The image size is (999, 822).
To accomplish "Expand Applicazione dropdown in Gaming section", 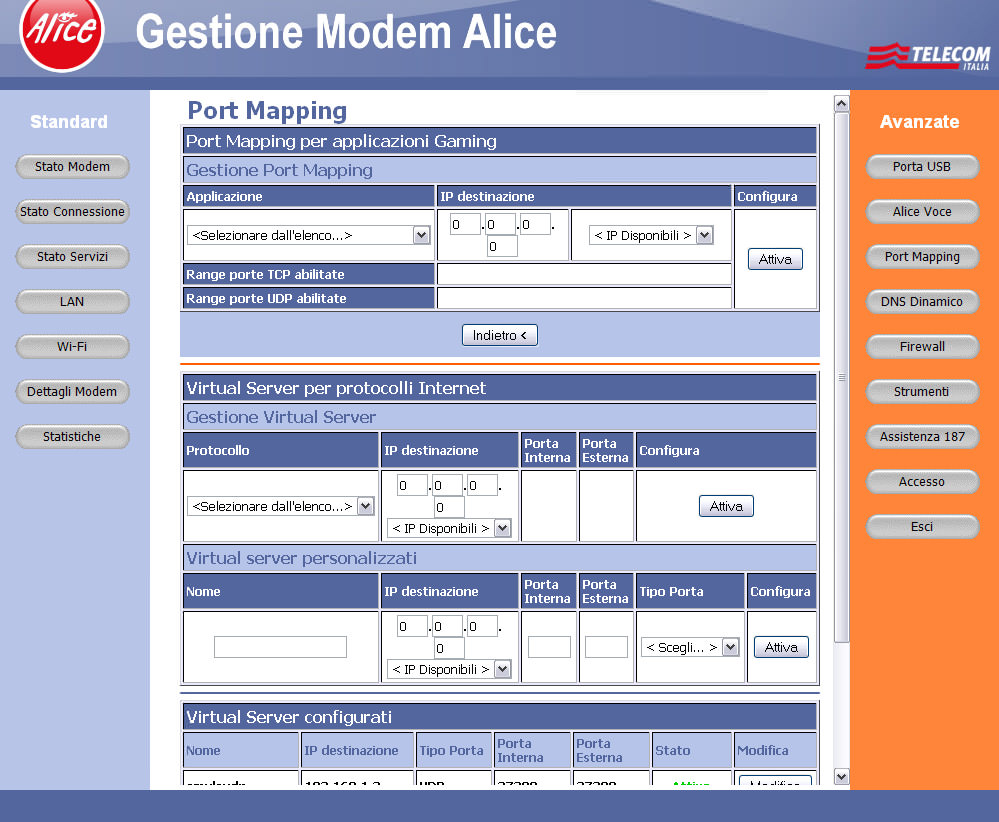I will [308, 235].
